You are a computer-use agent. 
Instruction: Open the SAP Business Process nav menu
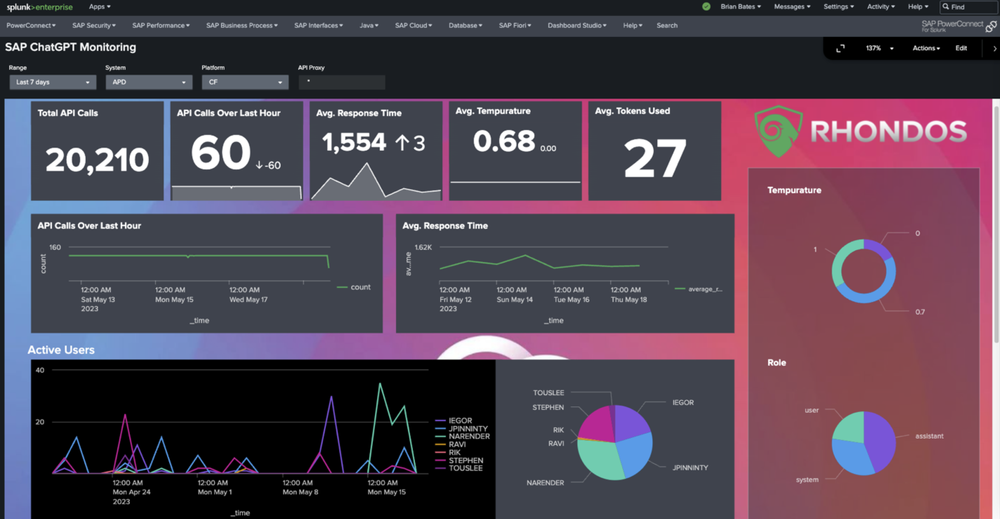click(x=242, y=26)
